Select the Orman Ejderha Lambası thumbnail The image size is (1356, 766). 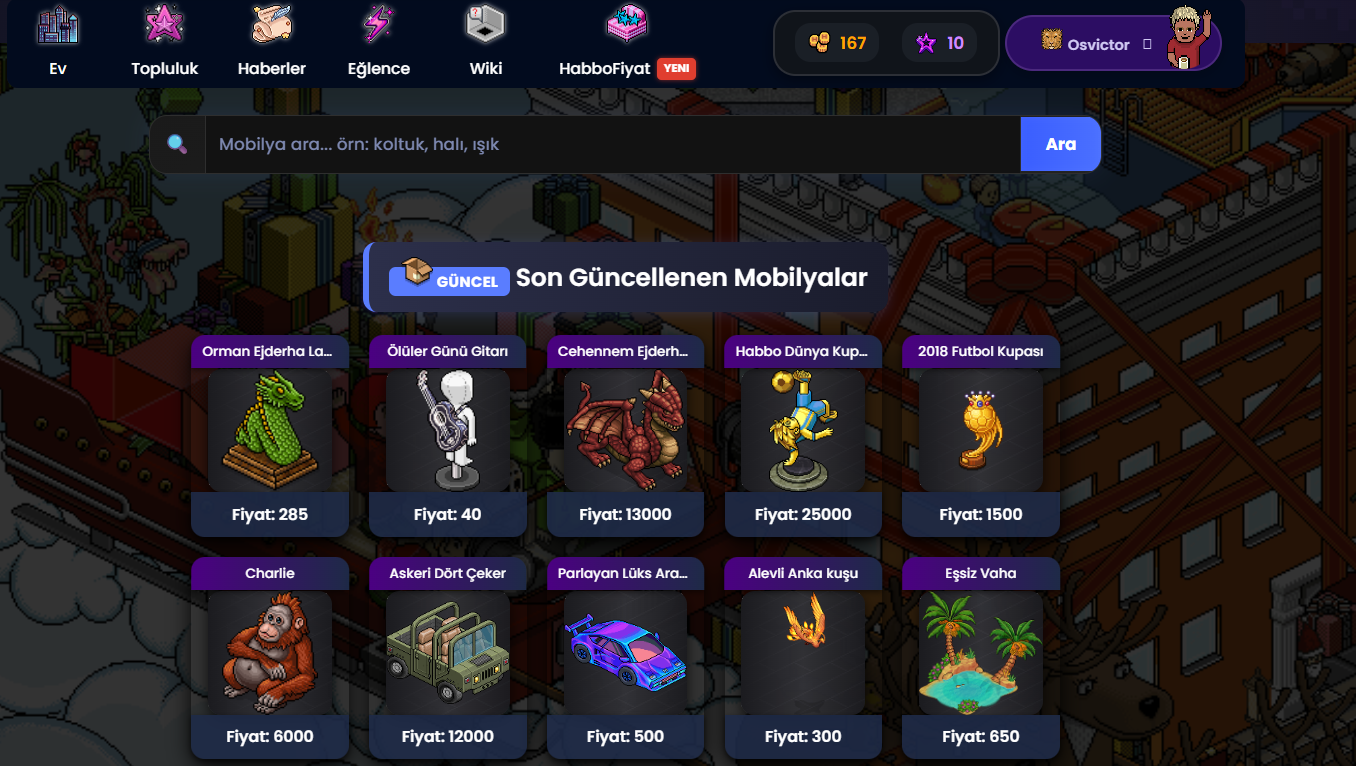tap(270, 430)
